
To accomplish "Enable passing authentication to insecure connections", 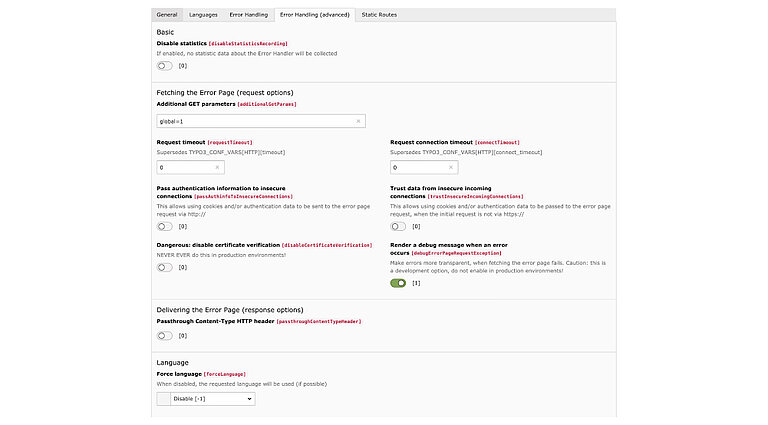I will pyautogui.click(x=165, y=227).
